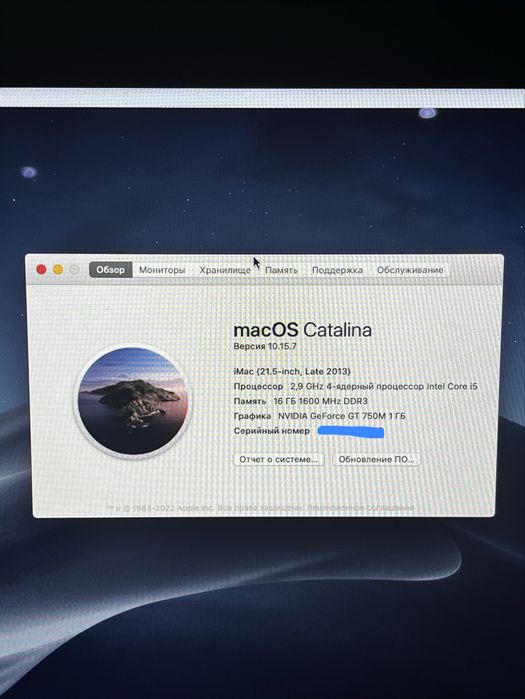Viewport: 525px width, 699px height.
Task: Select the Хранилище tab
Action: (x=225, y=270)
